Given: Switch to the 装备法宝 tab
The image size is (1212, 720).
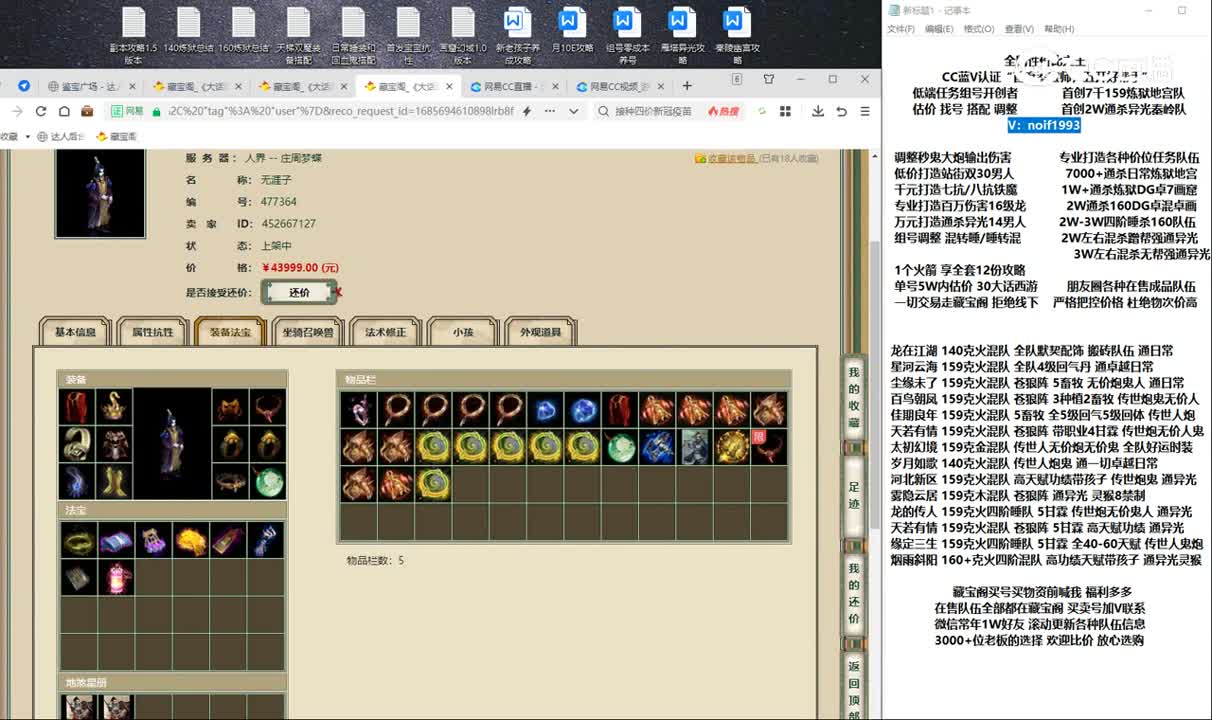Looking at the screenshot, I should 230,332.
